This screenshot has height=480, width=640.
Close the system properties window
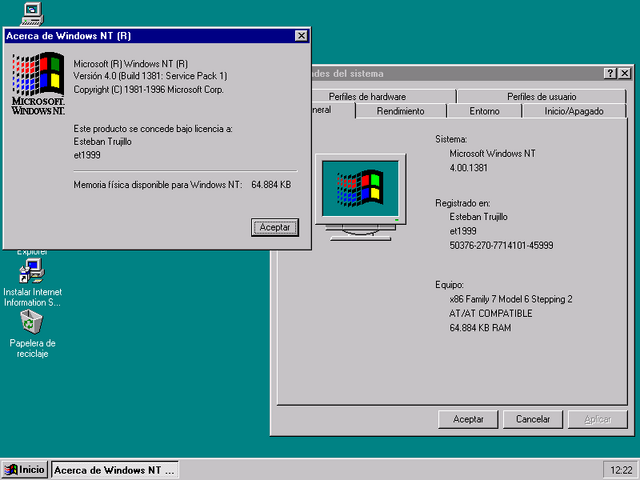pyautogui.click(x=624, y=73)
